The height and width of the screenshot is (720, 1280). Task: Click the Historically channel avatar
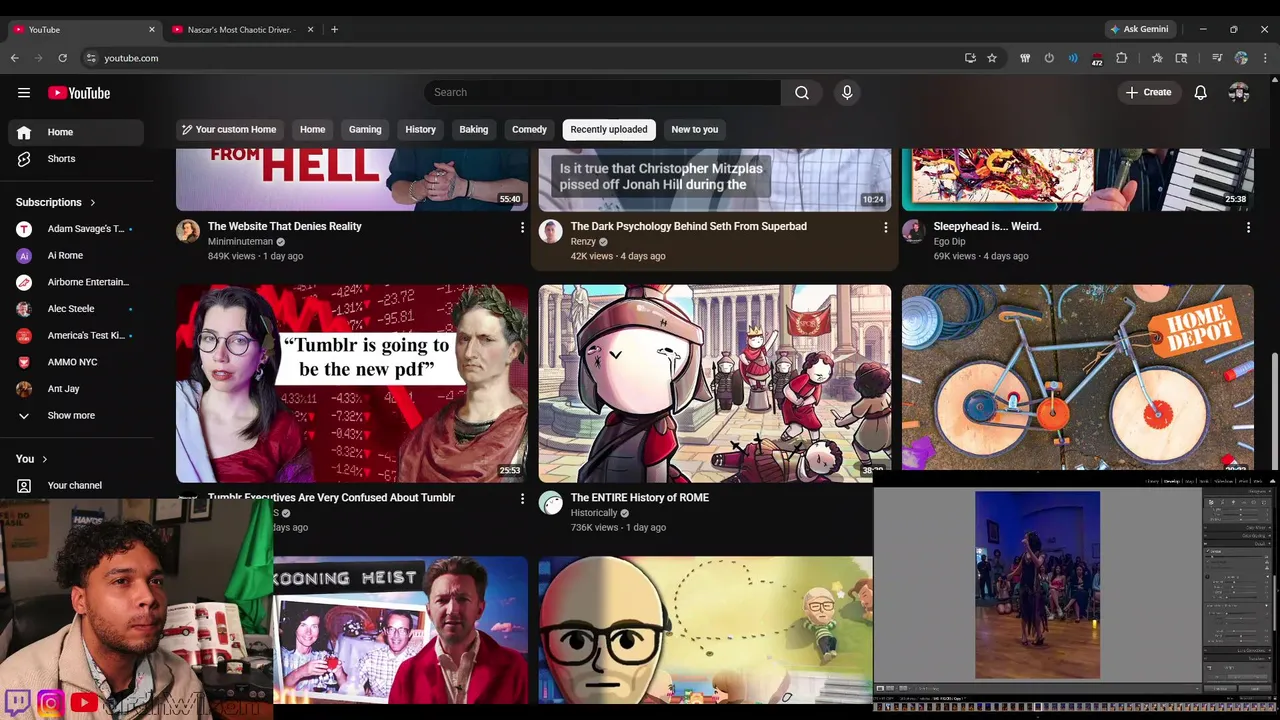click(x=551, y=503)
